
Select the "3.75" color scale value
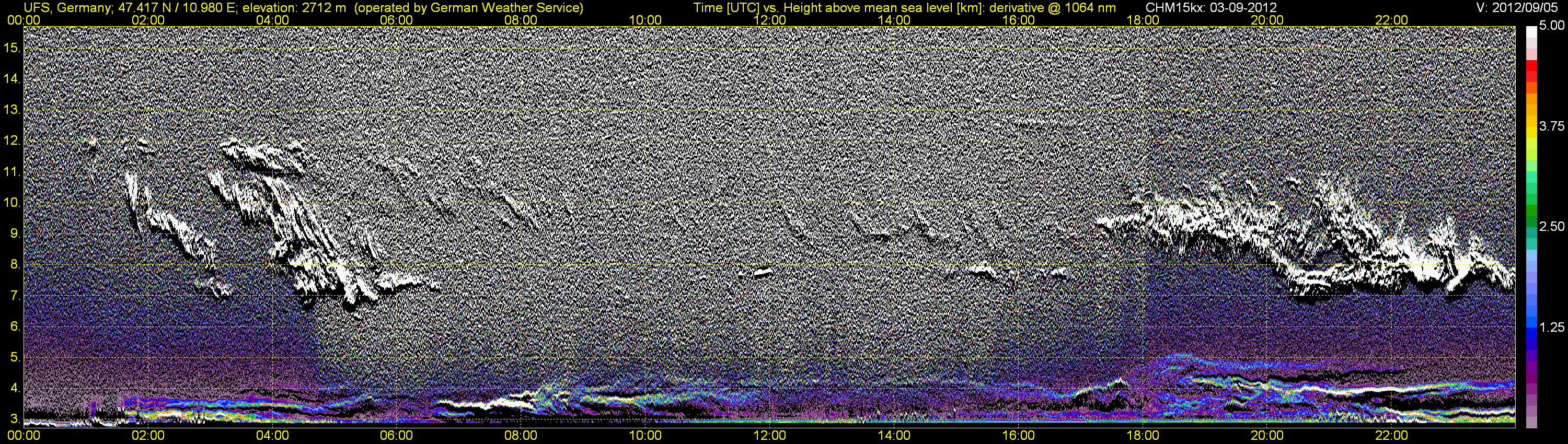tap(1552, 126)
